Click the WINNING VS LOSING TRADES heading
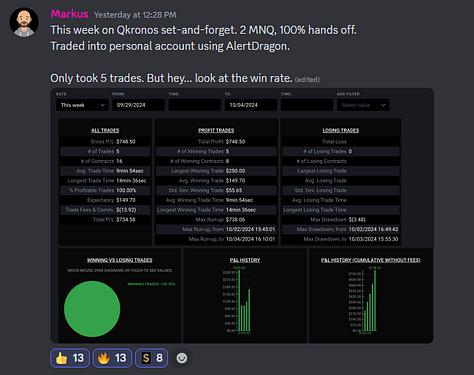This screenshot has height=375, width=474. click(x=120, y=260)
